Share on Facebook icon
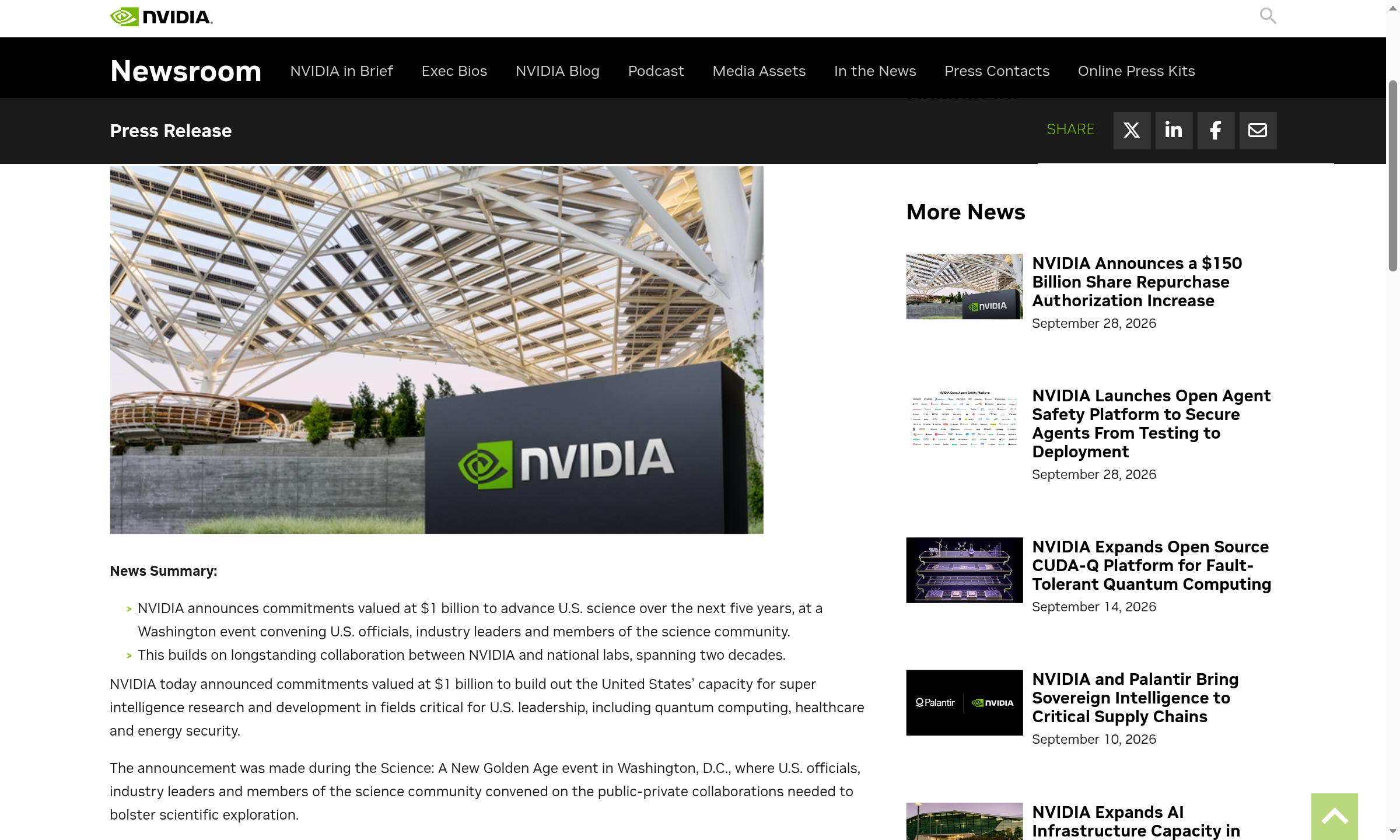 (1216, 130)
